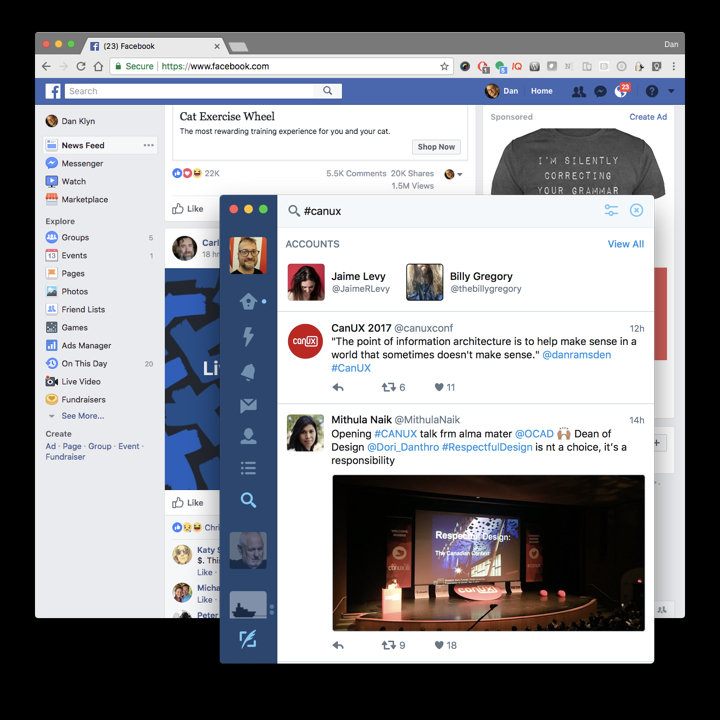This screenshot has width=720, height=720.
Task: Open Chrome home page button
Action: (x=98, y=66)
